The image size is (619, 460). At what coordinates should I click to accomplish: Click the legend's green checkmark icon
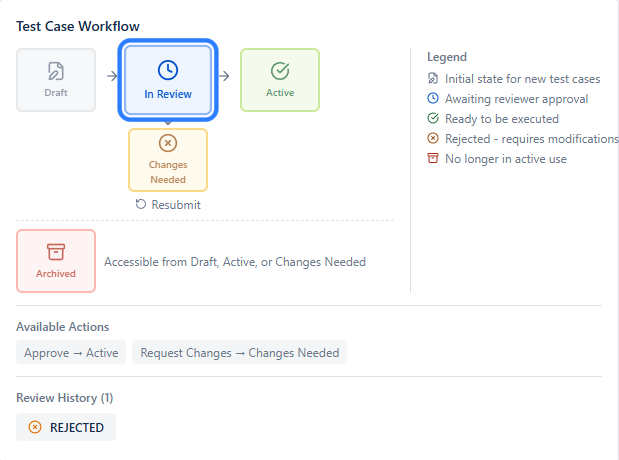(x=432, y=119)
